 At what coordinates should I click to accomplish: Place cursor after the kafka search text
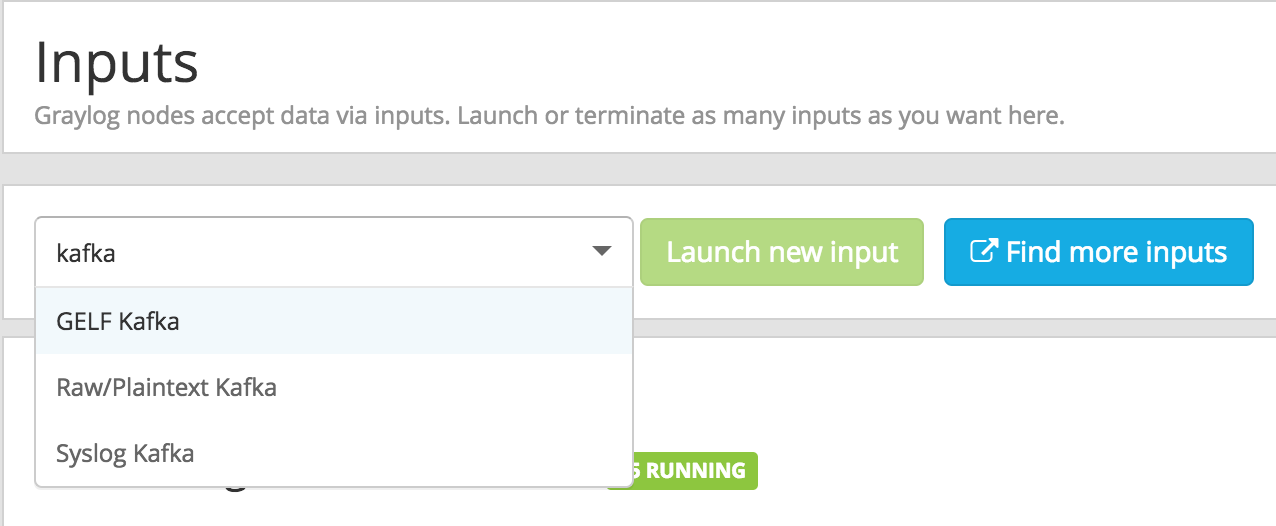coord(118,253)
